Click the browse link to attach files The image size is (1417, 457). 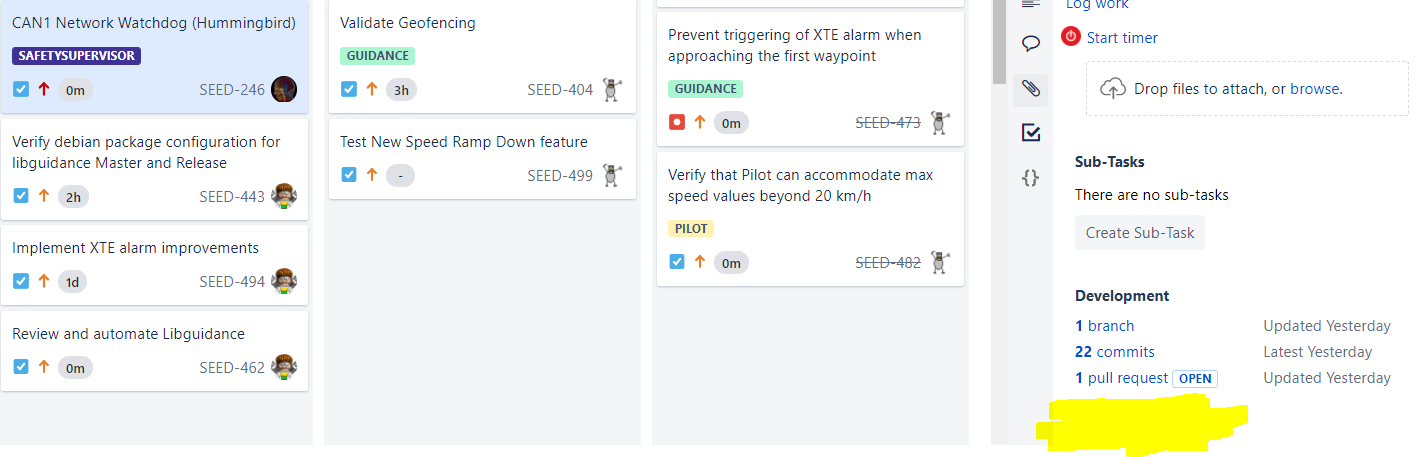1314,88
